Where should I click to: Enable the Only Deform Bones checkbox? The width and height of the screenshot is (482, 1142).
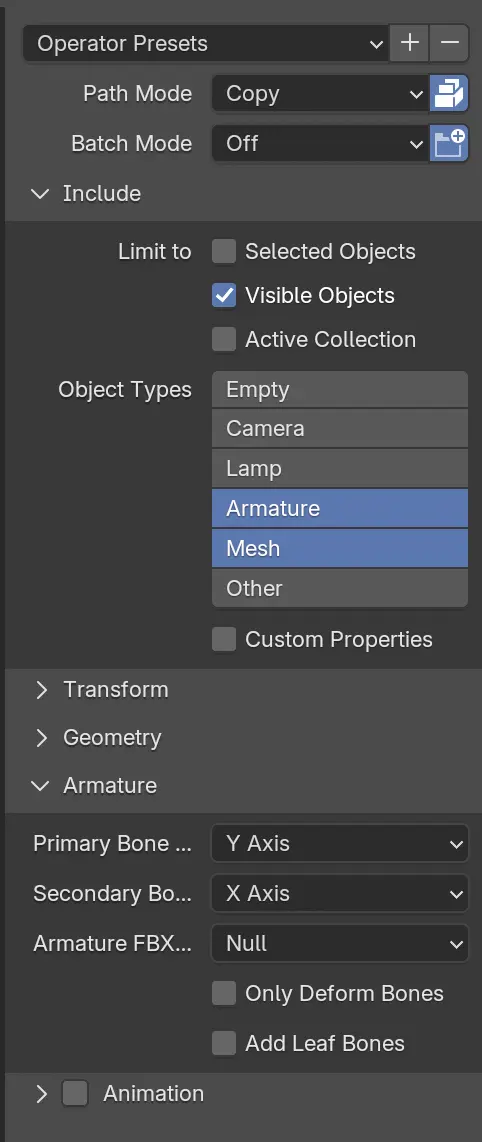(224, 993)
